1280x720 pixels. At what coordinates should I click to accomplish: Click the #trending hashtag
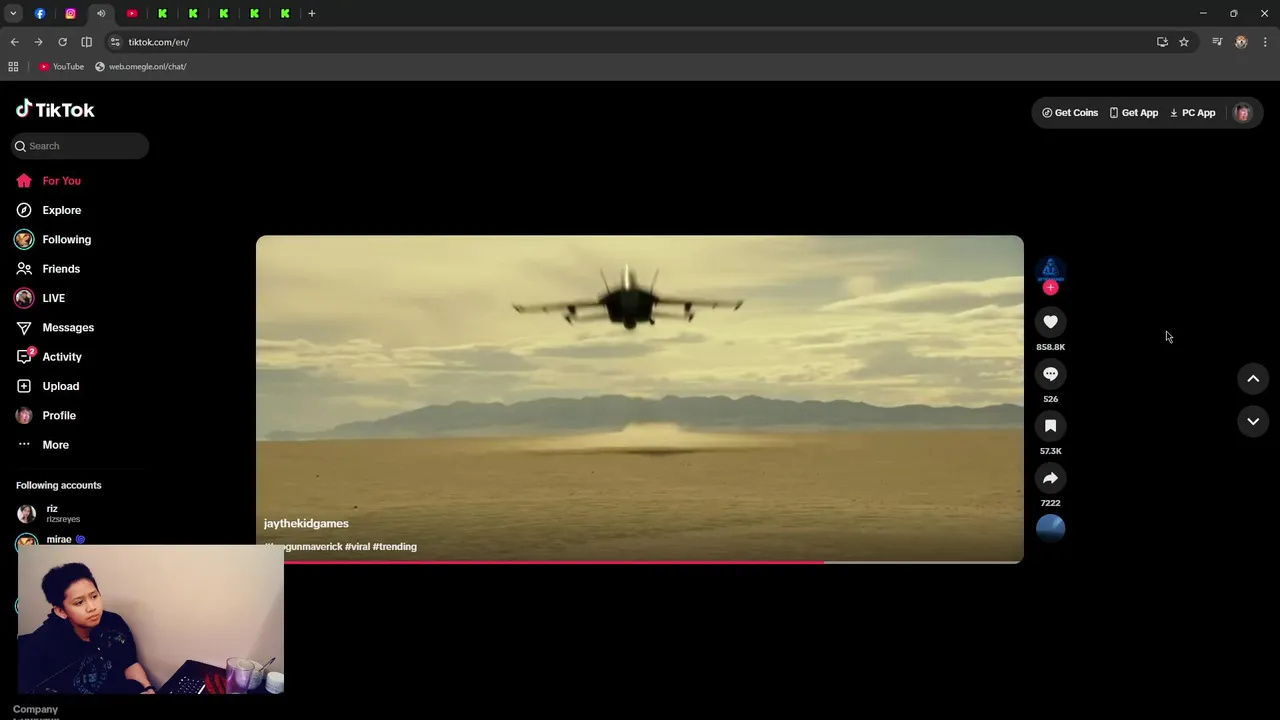point(394,547)
